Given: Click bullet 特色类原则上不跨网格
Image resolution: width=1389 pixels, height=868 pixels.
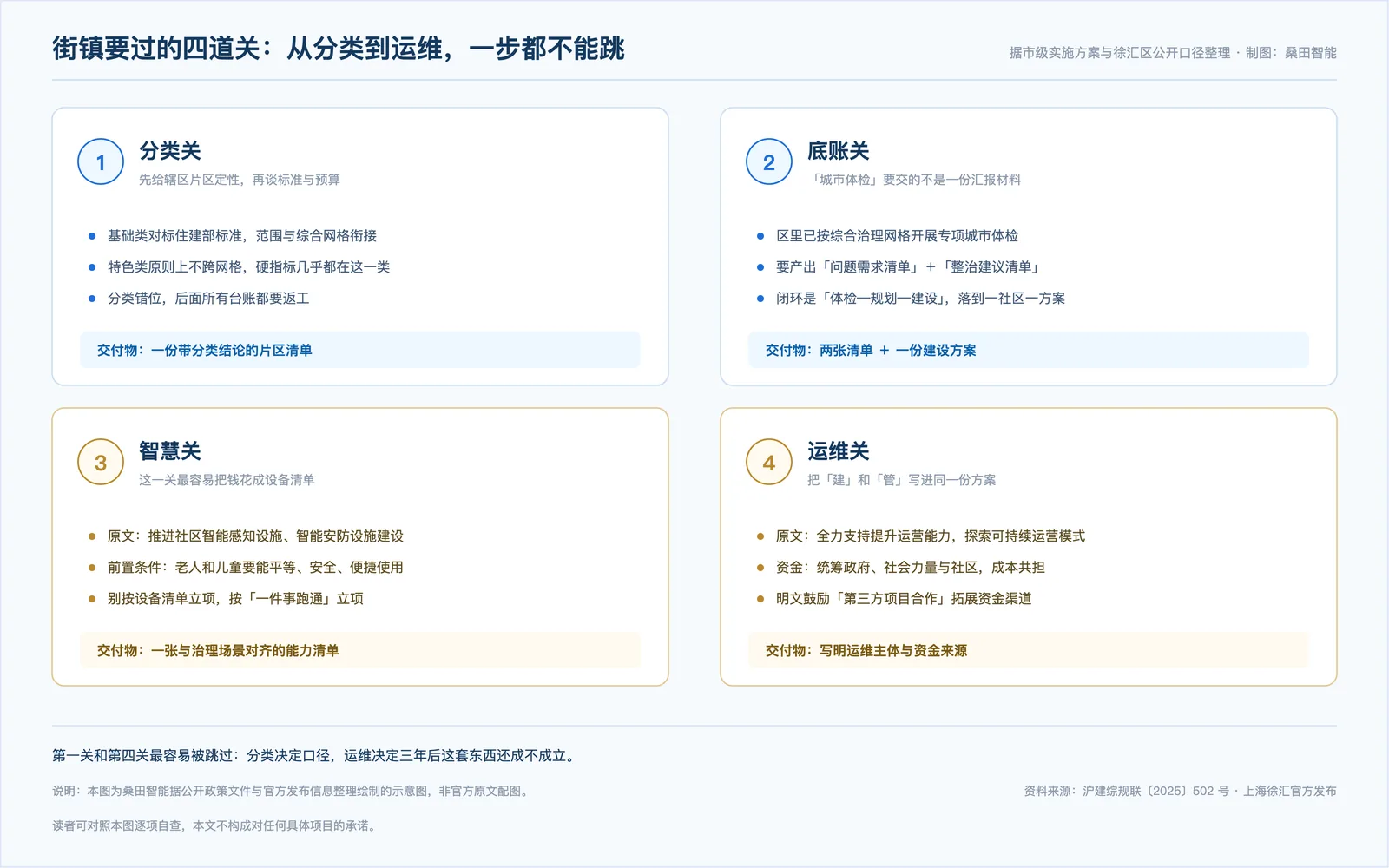Looking at the screenshot, I should pos(248,267).
